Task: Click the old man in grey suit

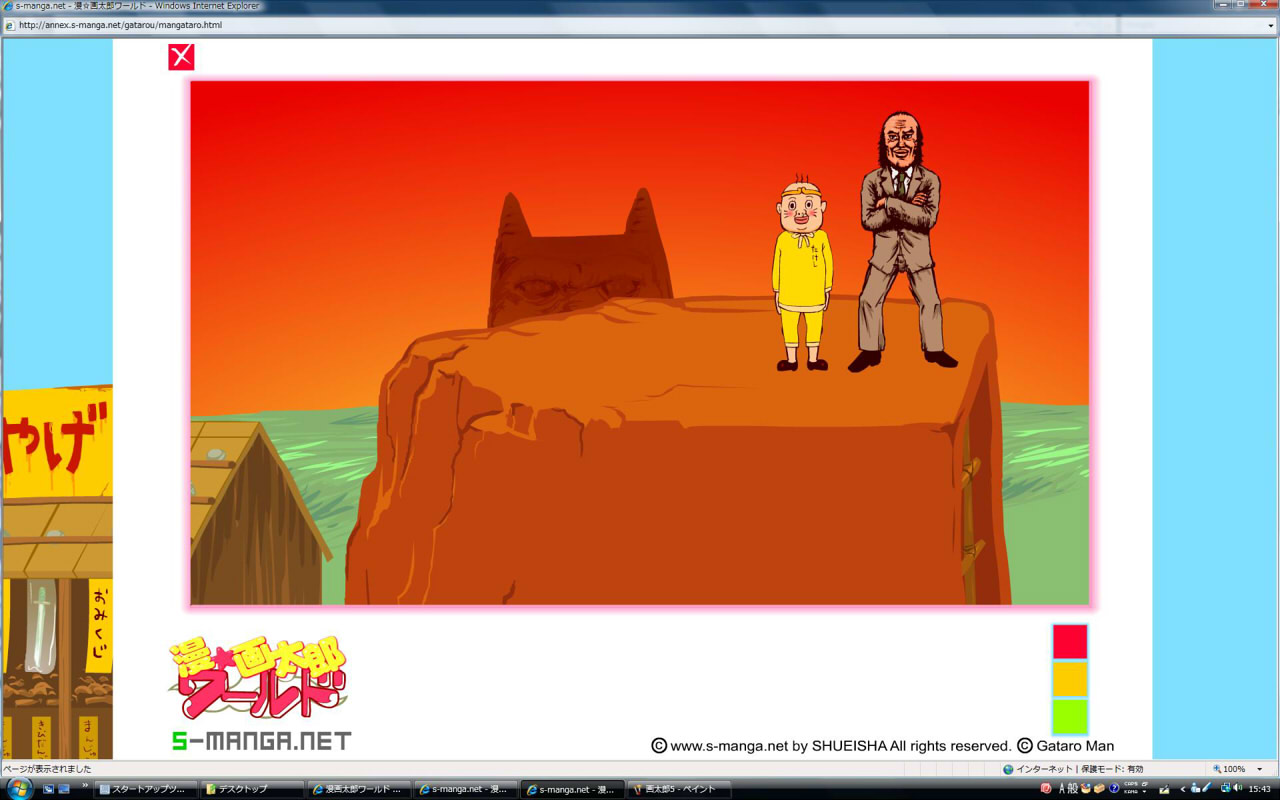Action: tap(901, 241)
